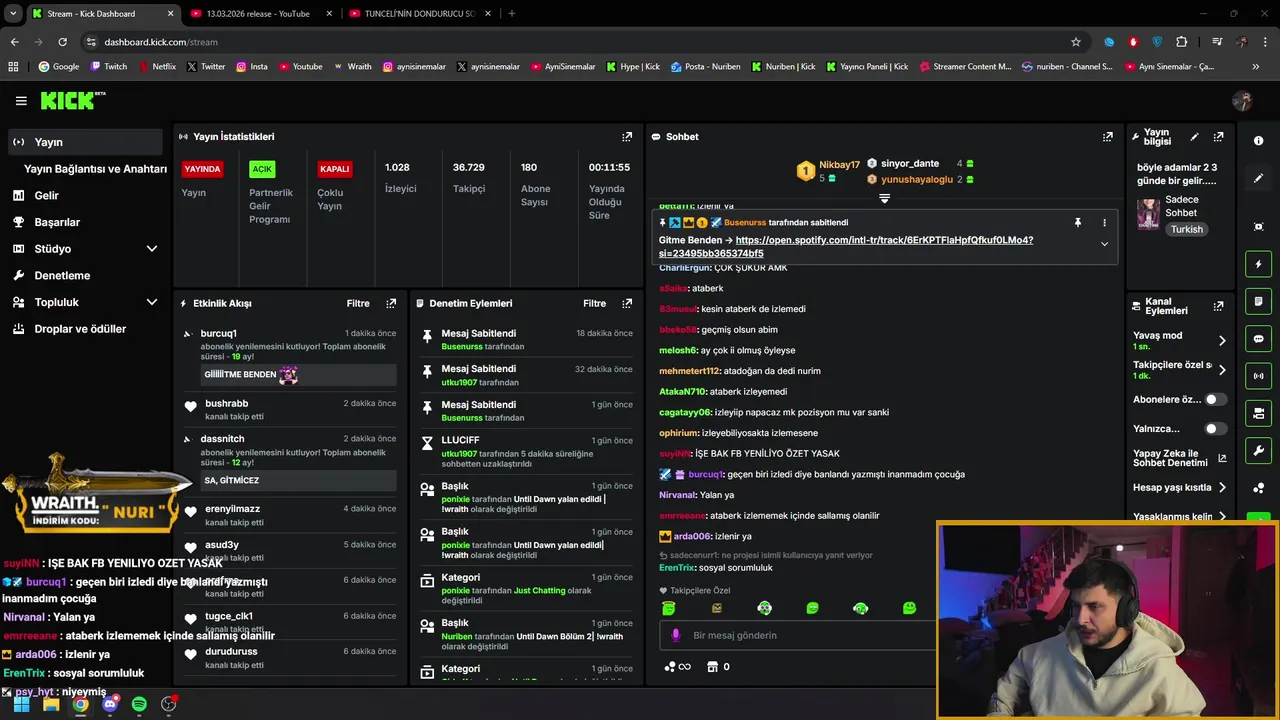Select Yayın in the sidebar

click(x=85, y=142)
